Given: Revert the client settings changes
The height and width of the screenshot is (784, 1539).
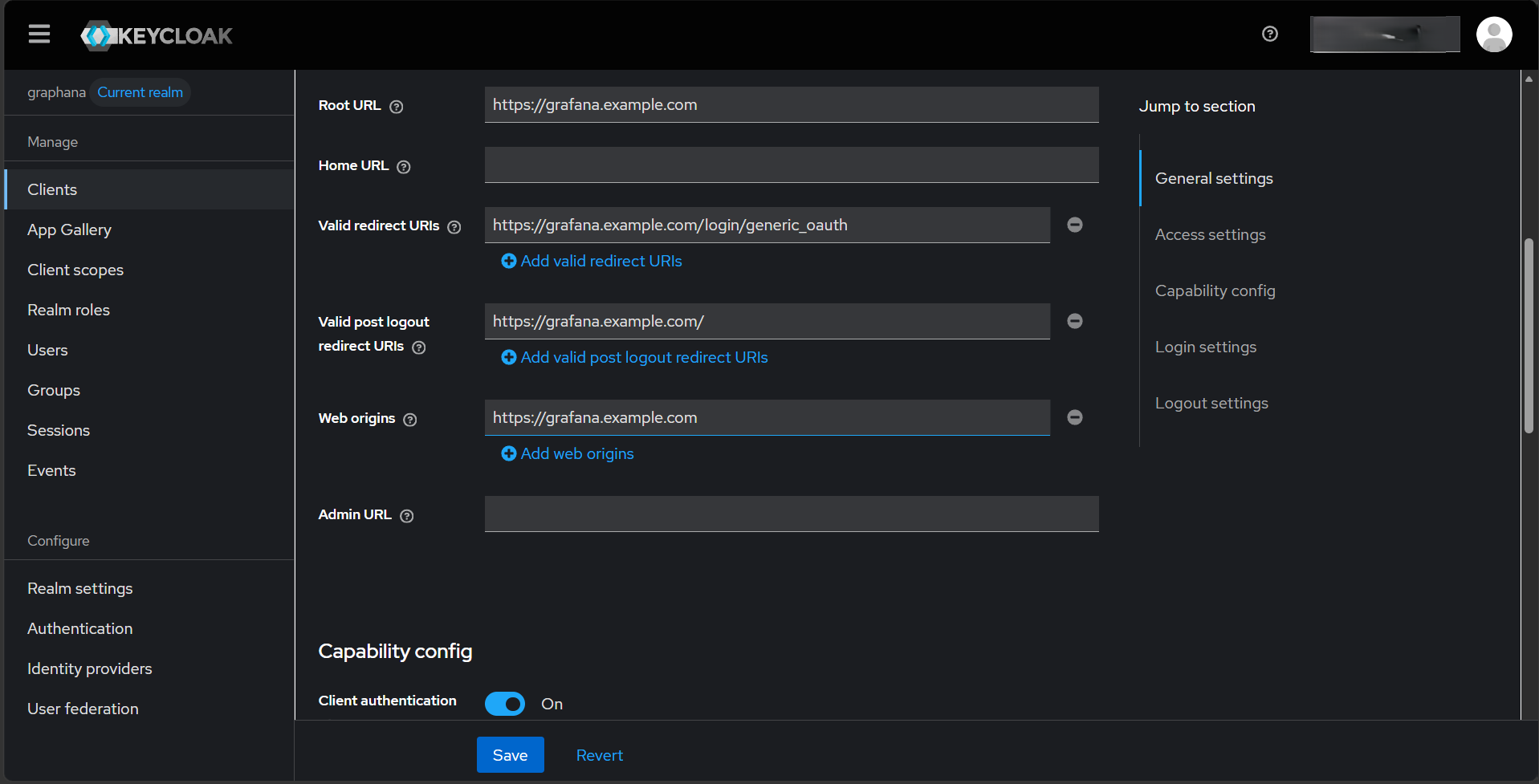Looking at the screenshot, I should point(600,755).
